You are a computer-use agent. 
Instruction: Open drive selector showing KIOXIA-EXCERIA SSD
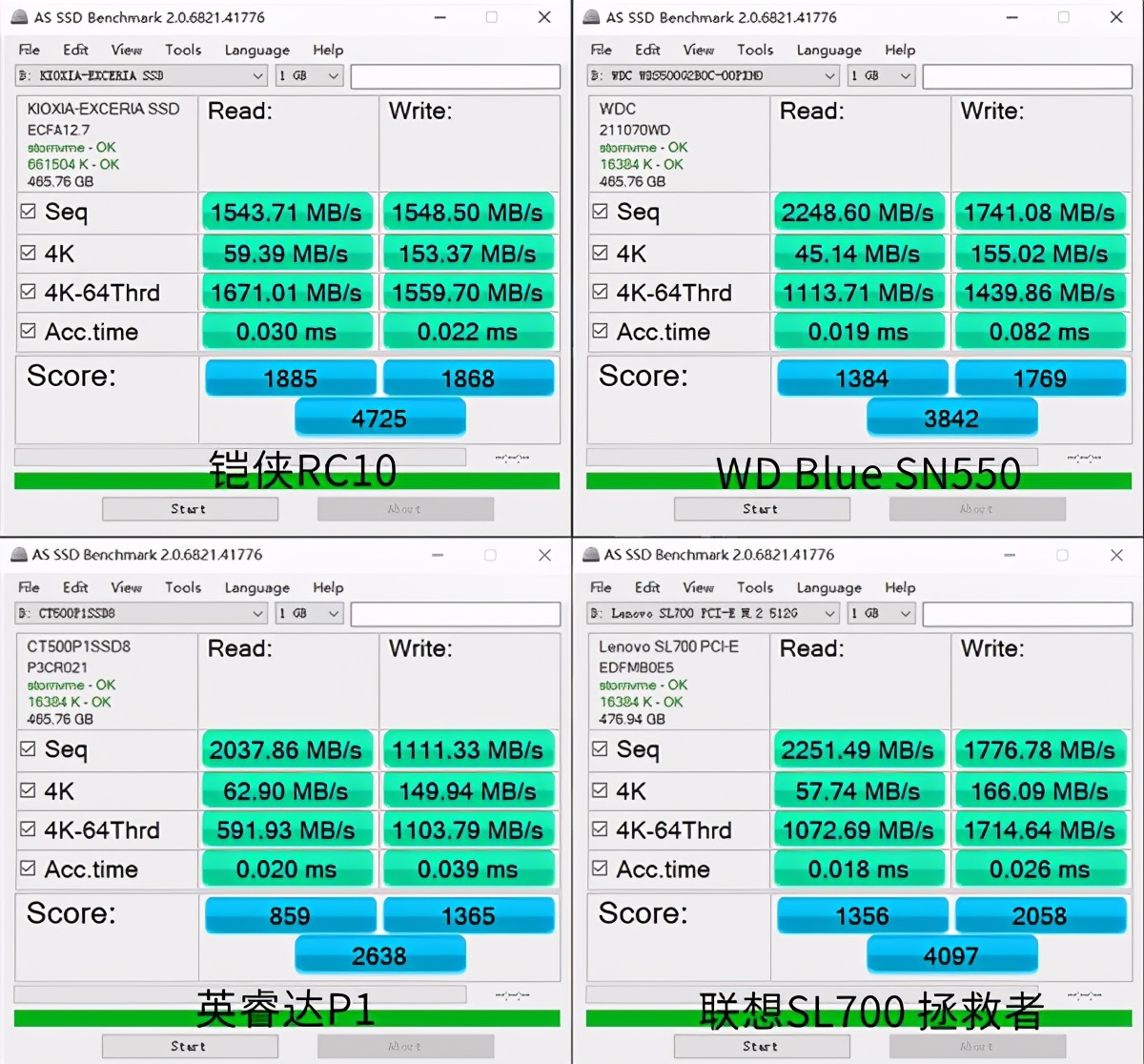141,75
